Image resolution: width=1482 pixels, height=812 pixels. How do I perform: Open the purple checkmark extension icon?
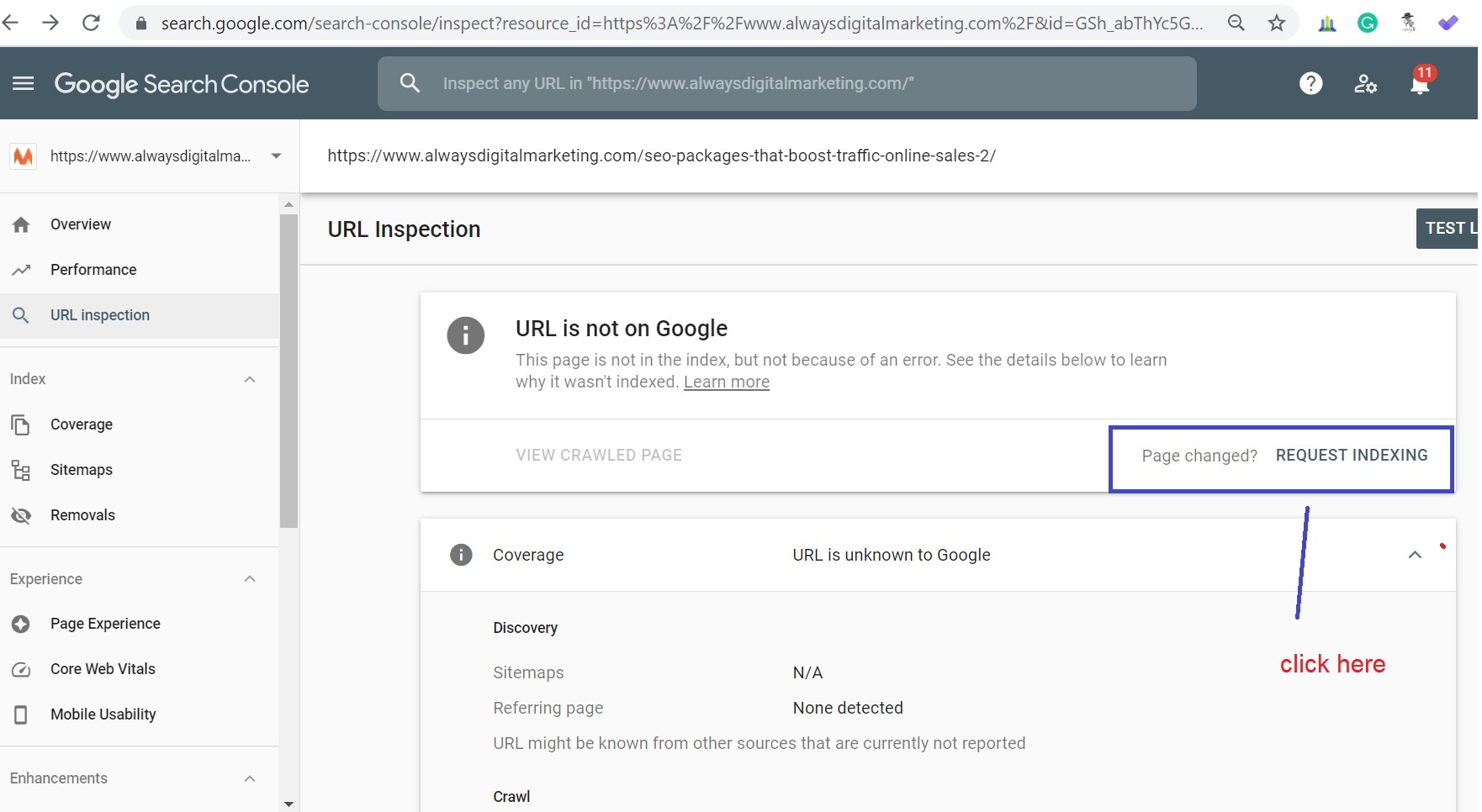click(x=1448, y=23)
